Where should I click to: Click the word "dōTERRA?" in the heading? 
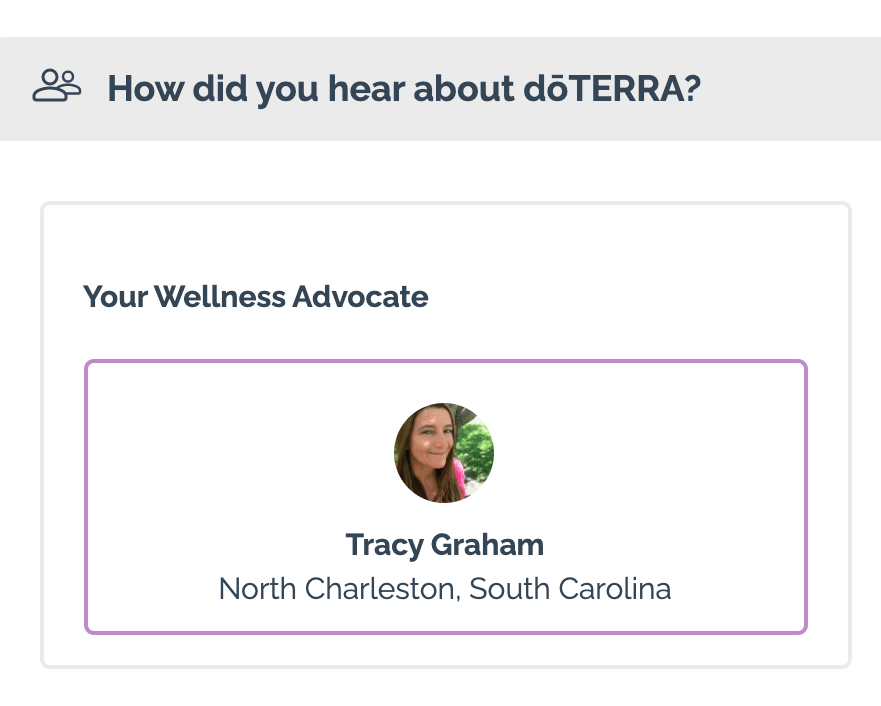[612, 89]
